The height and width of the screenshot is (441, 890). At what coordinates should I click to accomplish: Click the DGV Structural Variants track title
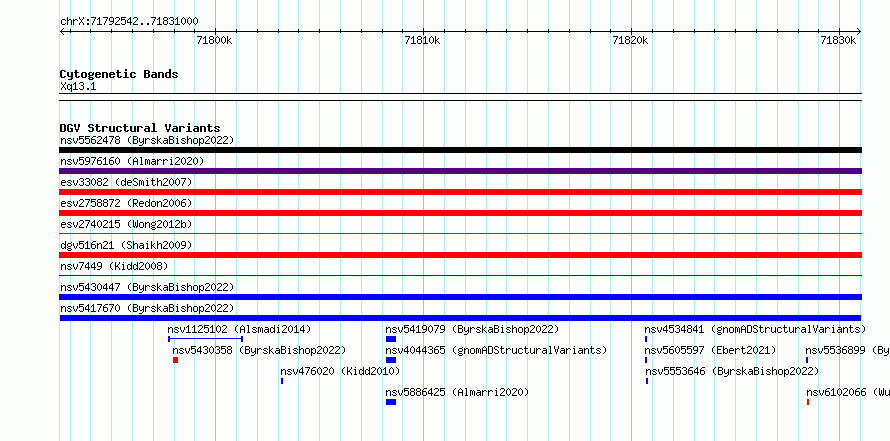pos(140,128)
